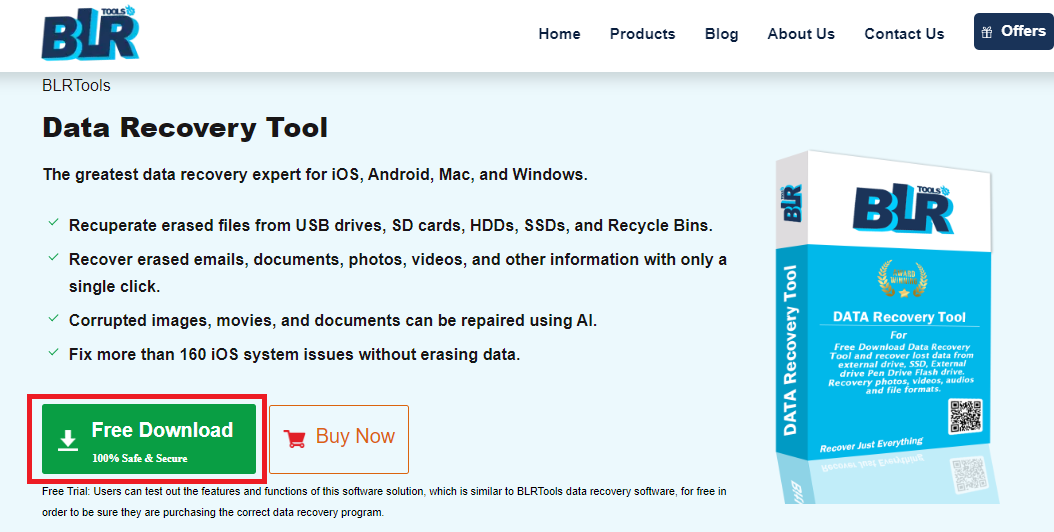The image size is (1054, 532).
Task: Click the green Free Download button
Action: pos(149,439)
